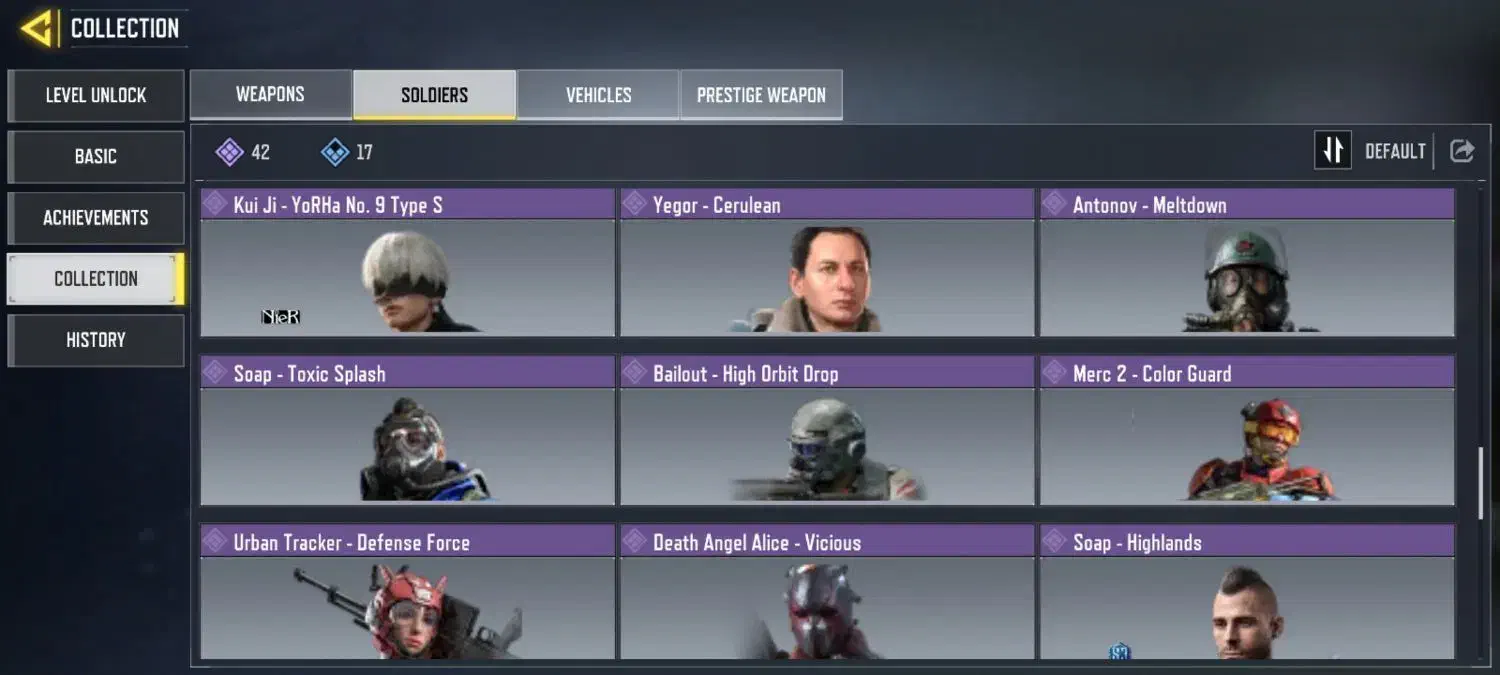
Task: Click the share export icon
Action: [1462, 151]
